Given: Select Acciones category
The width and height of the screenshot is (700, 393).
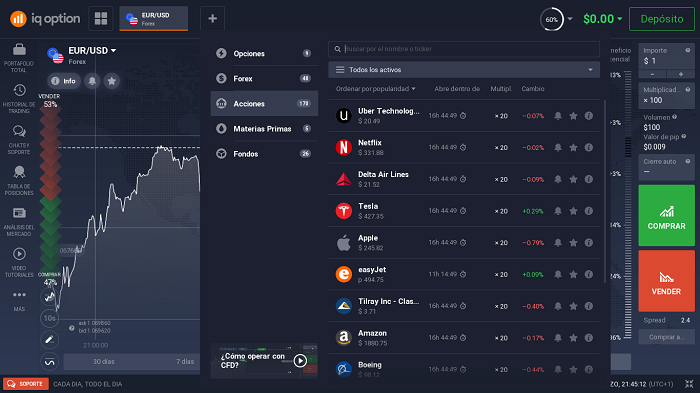Looking at the screenshot, I should (264, 104).
